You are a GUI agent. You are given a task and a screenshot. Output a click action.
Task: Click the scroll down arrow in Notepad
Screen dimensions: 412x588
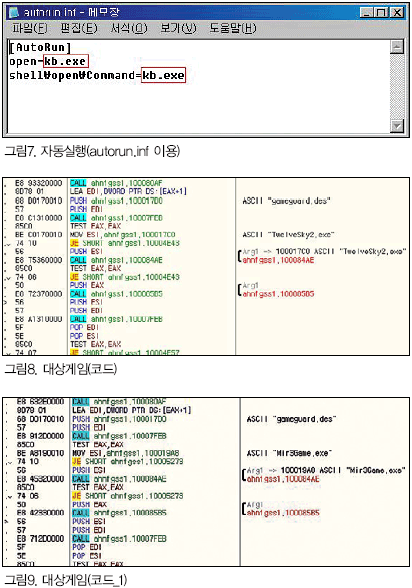[x=397, y=125]
